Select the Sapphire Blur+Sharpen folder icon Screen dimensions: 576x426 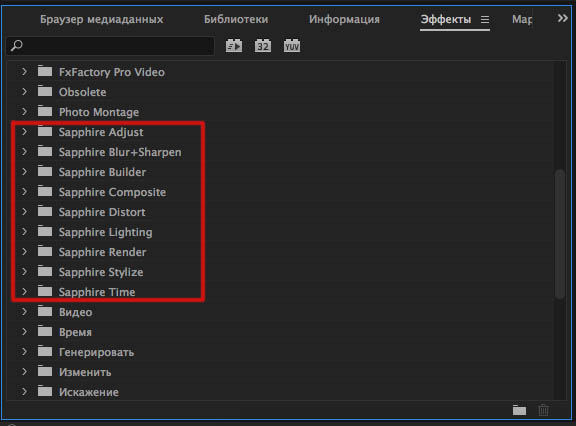click(45, 151)
